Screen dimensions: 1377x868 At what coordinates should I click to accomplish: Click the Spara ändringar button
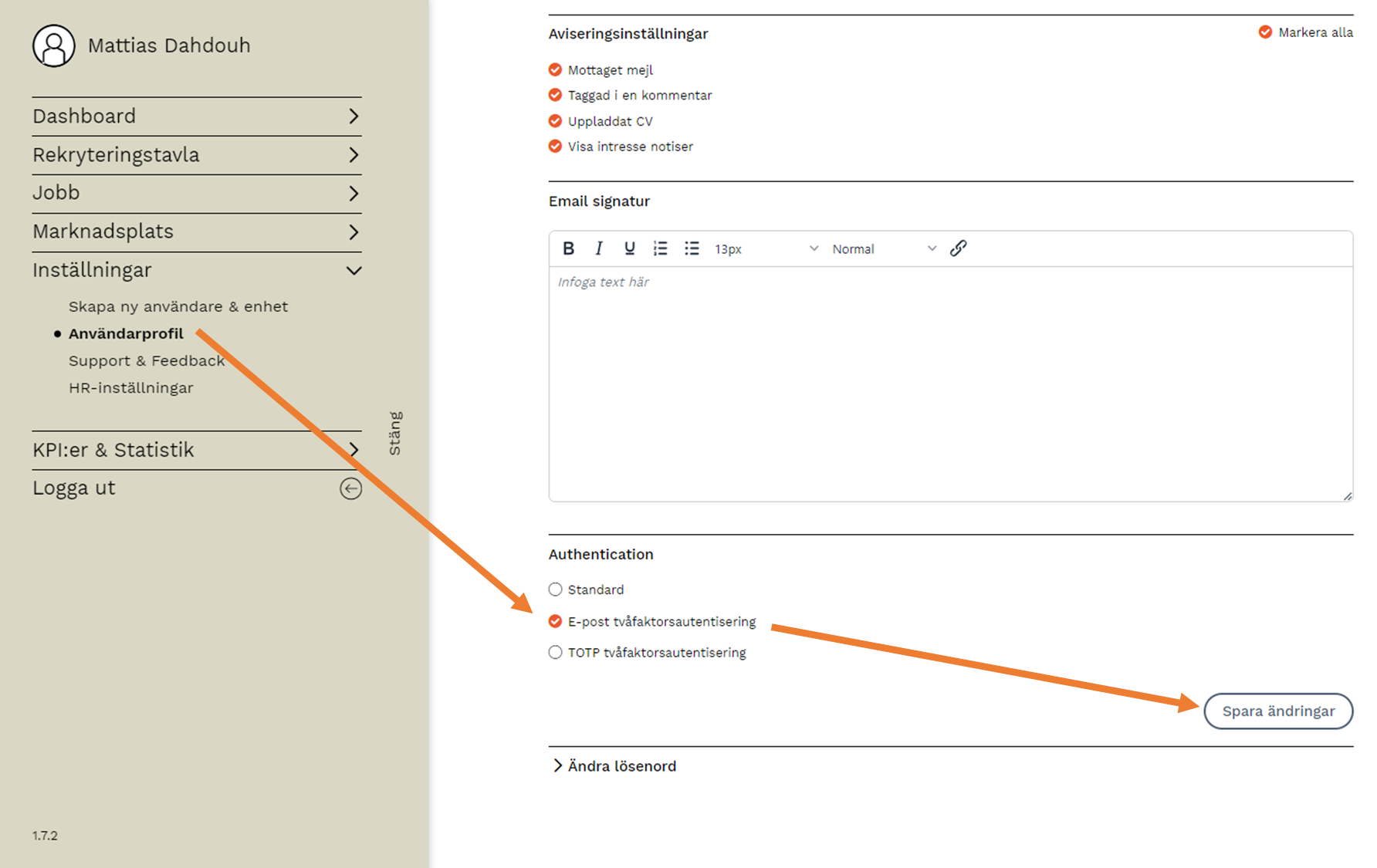[1277, 711]
